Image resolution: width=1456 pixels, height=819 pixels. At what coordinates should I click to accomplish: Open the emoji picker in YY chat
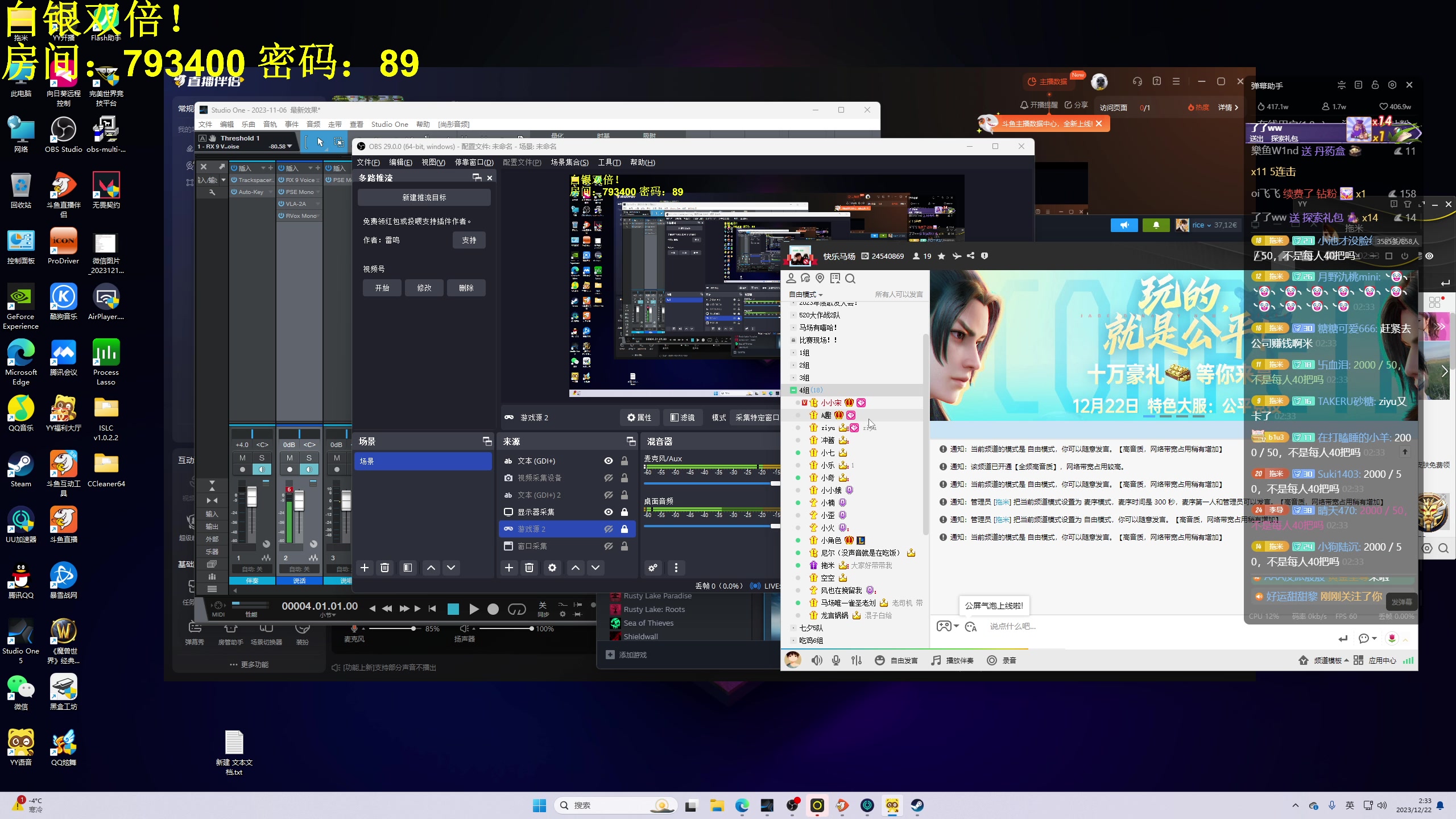[x=971, y=626]
